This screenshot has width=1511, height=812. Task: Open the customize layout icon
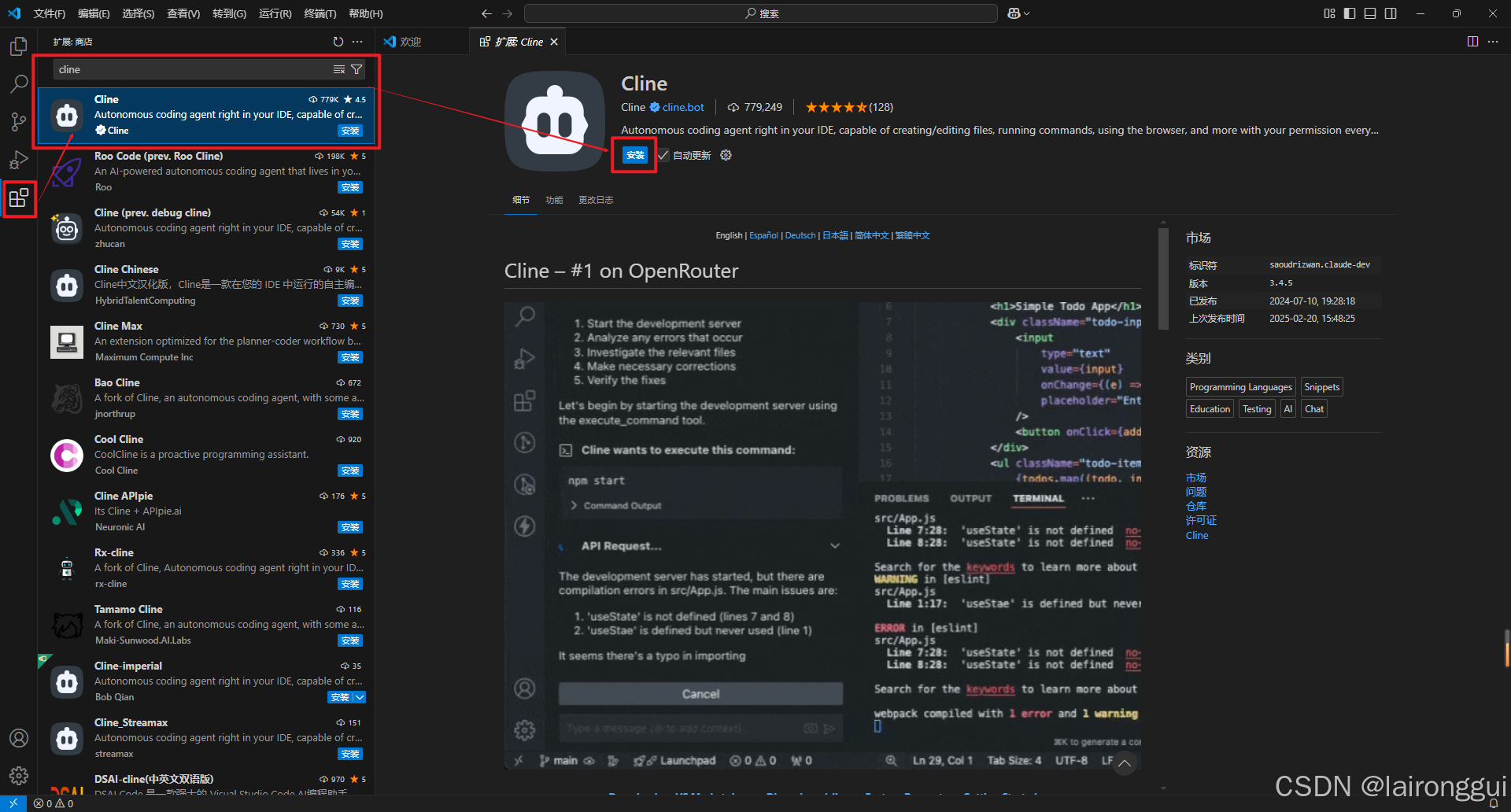(1329, 13)
